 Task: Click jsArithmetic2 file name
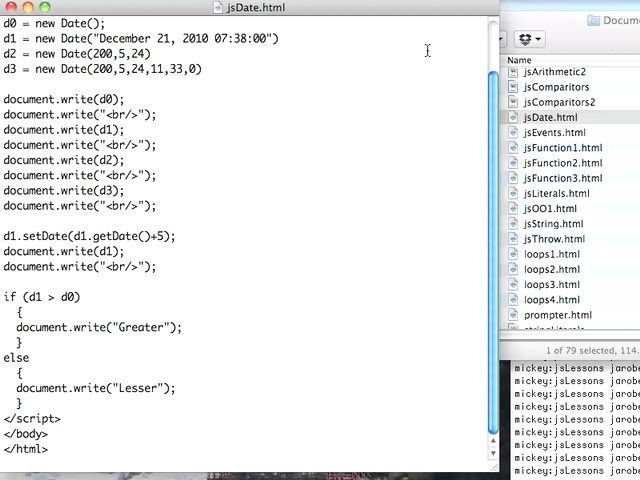(x=555, y=72)
